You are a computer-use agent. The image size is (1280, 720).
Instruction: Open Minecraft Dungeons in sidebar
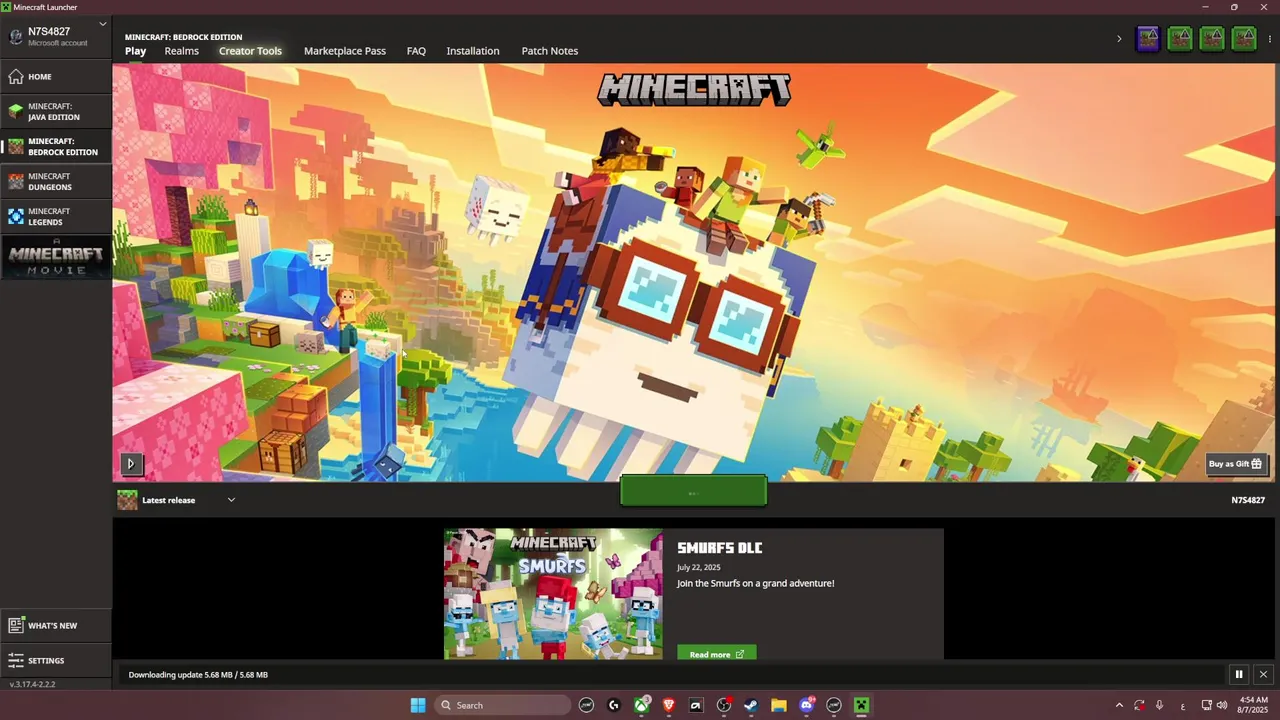pos(56,181)
